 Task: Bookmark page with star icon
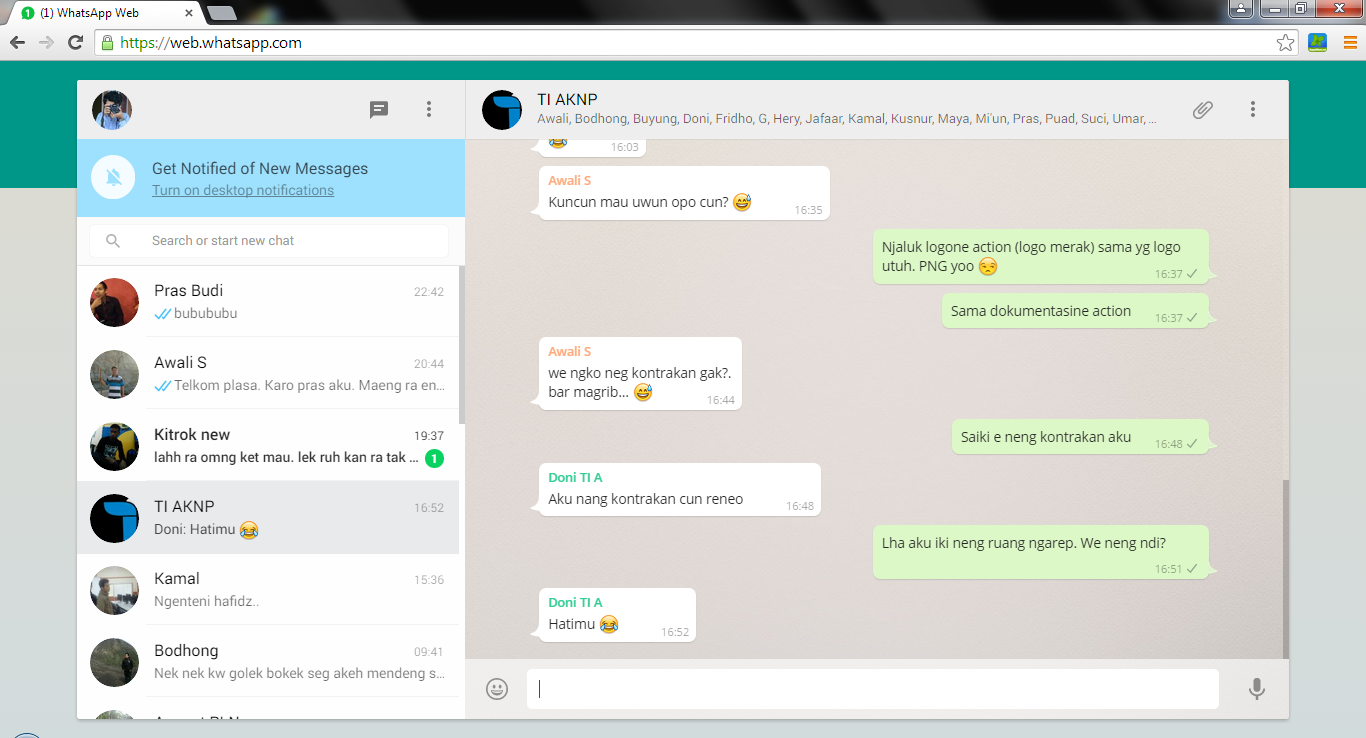1285,43
